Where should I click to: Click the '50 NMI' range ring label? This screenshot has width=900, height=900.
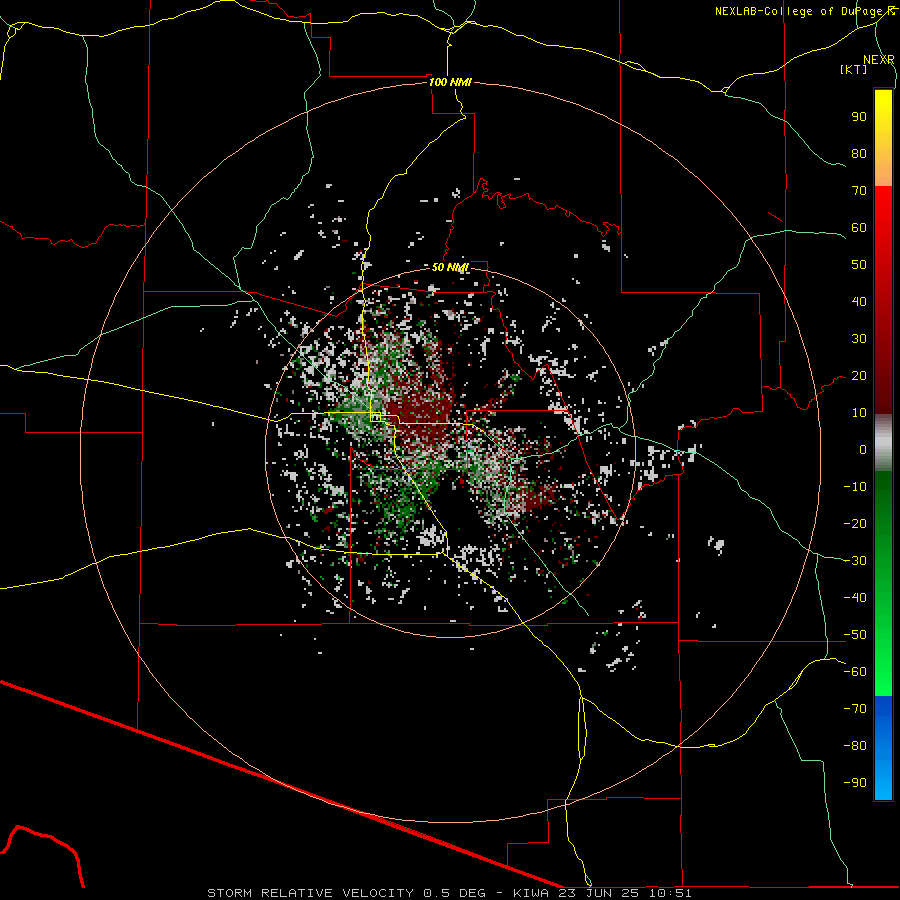pos(450,267)
